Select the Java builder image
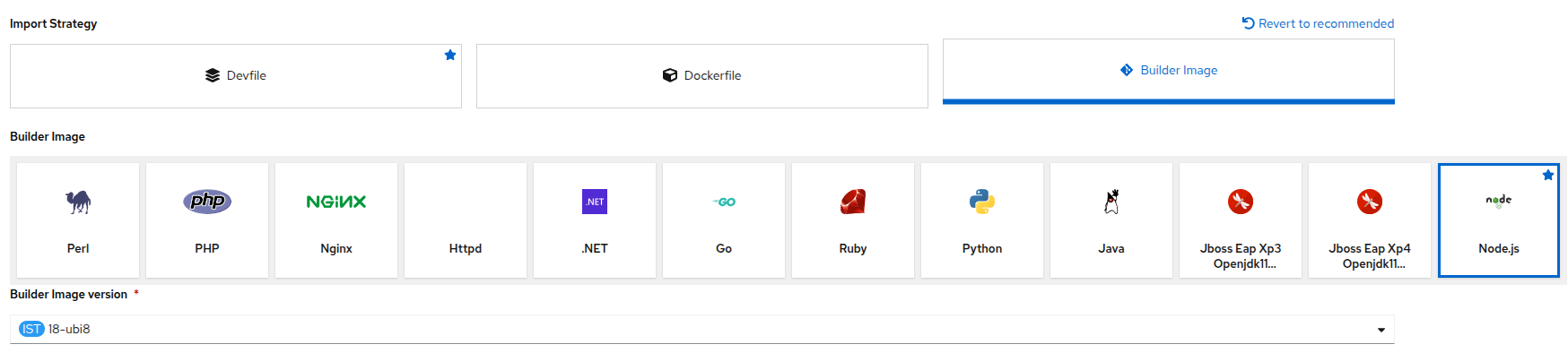 pos(1111,220)
